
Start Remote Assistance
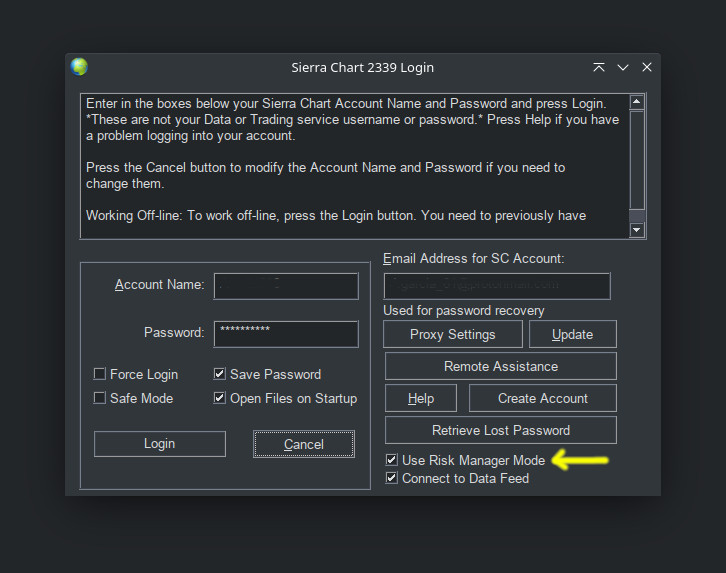[501, 366]
